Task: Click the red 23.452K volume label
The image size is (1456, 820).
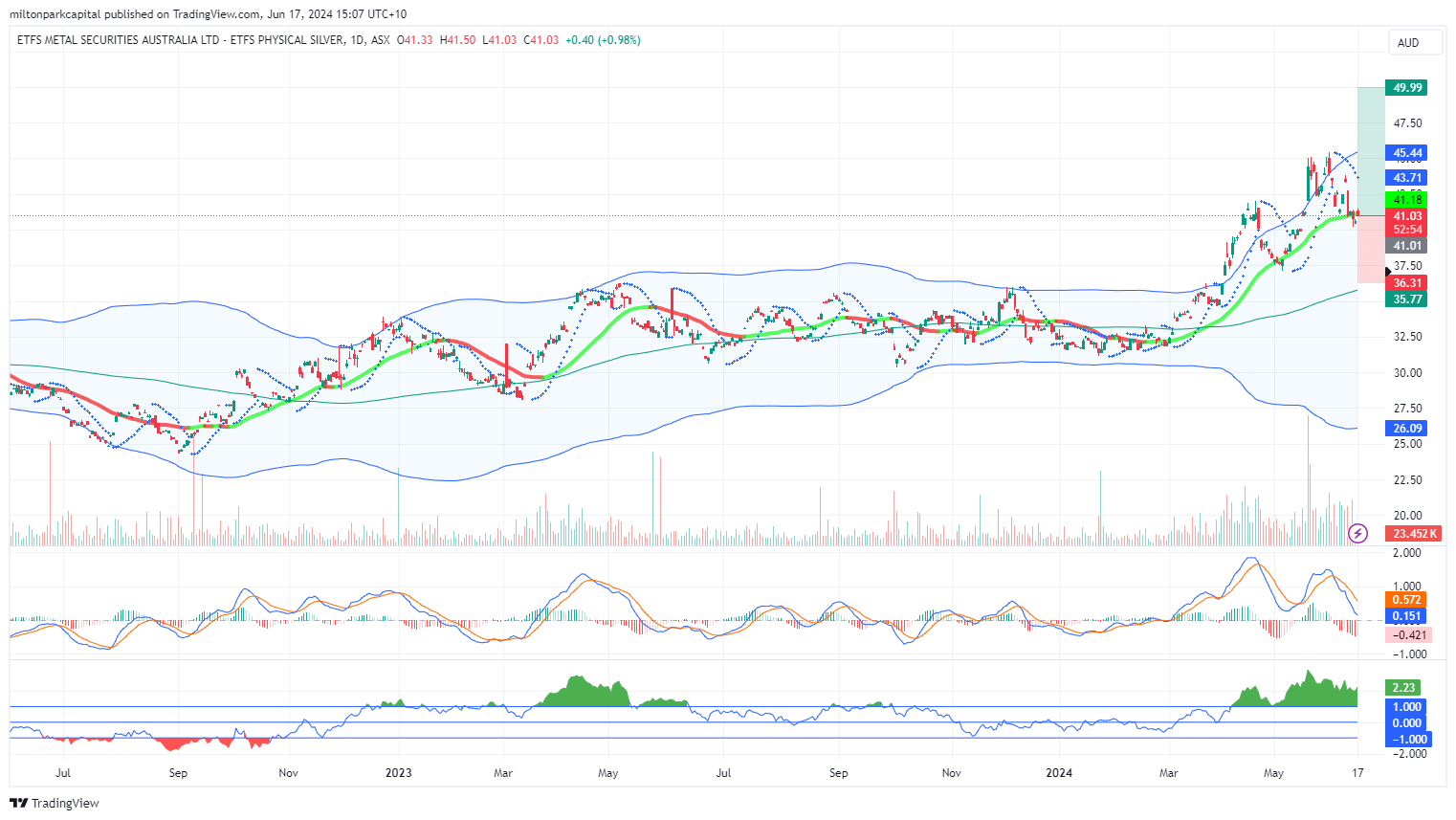Action: 1414,534
